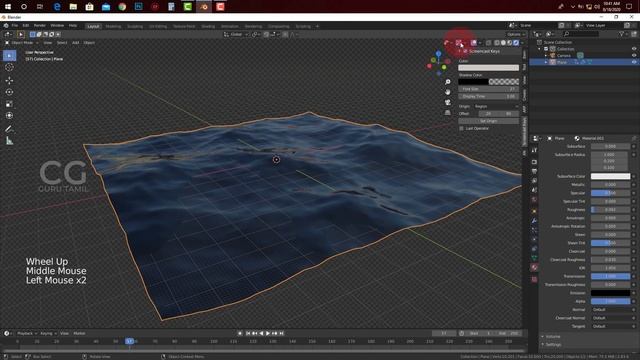640x360 pixels.
Task: Click the play animation button
Action: (268, 333)
